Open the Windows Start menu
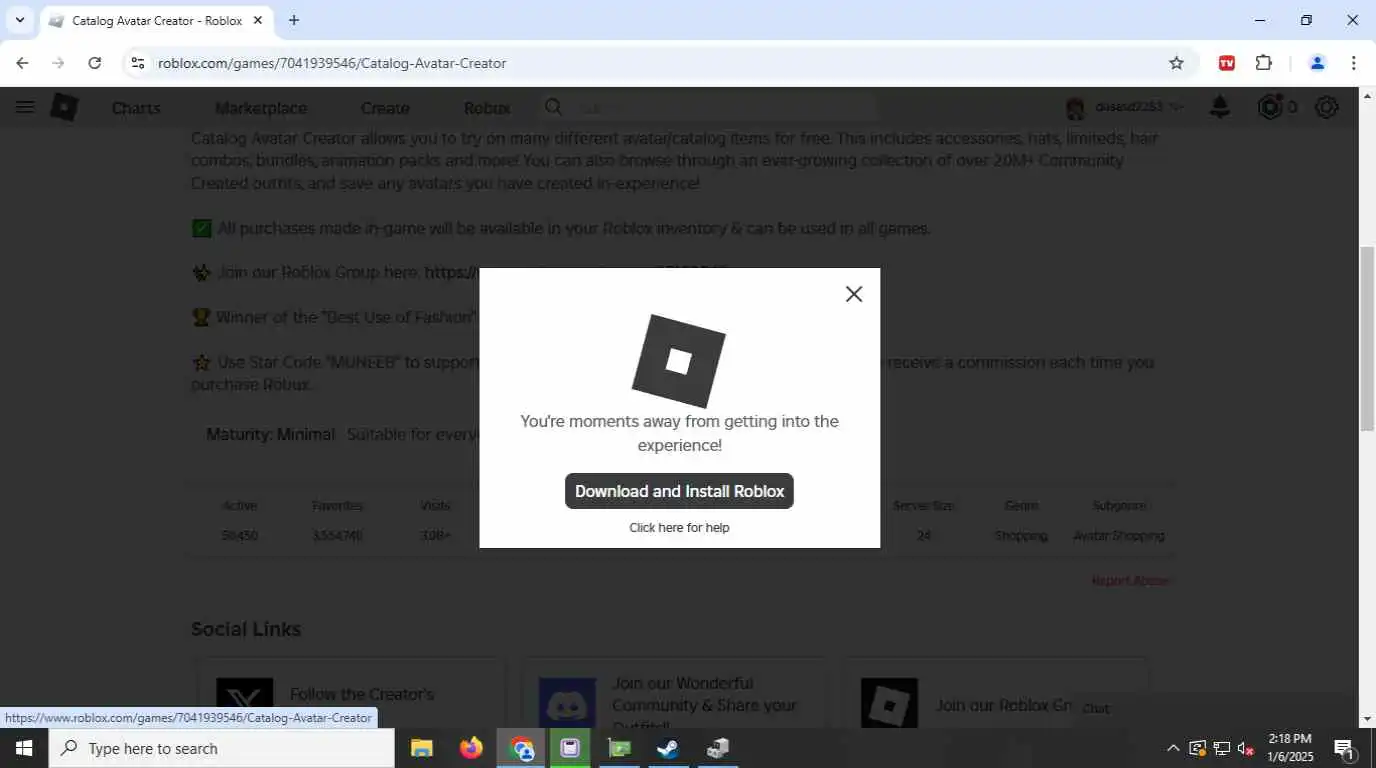This screenshot has width=1376, height=768. [24, 748]
